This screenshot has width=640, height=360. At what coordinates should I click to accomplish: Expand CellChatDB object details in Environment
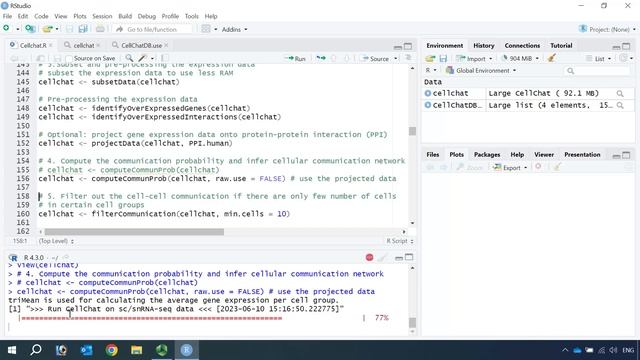[x=428, y=105]
